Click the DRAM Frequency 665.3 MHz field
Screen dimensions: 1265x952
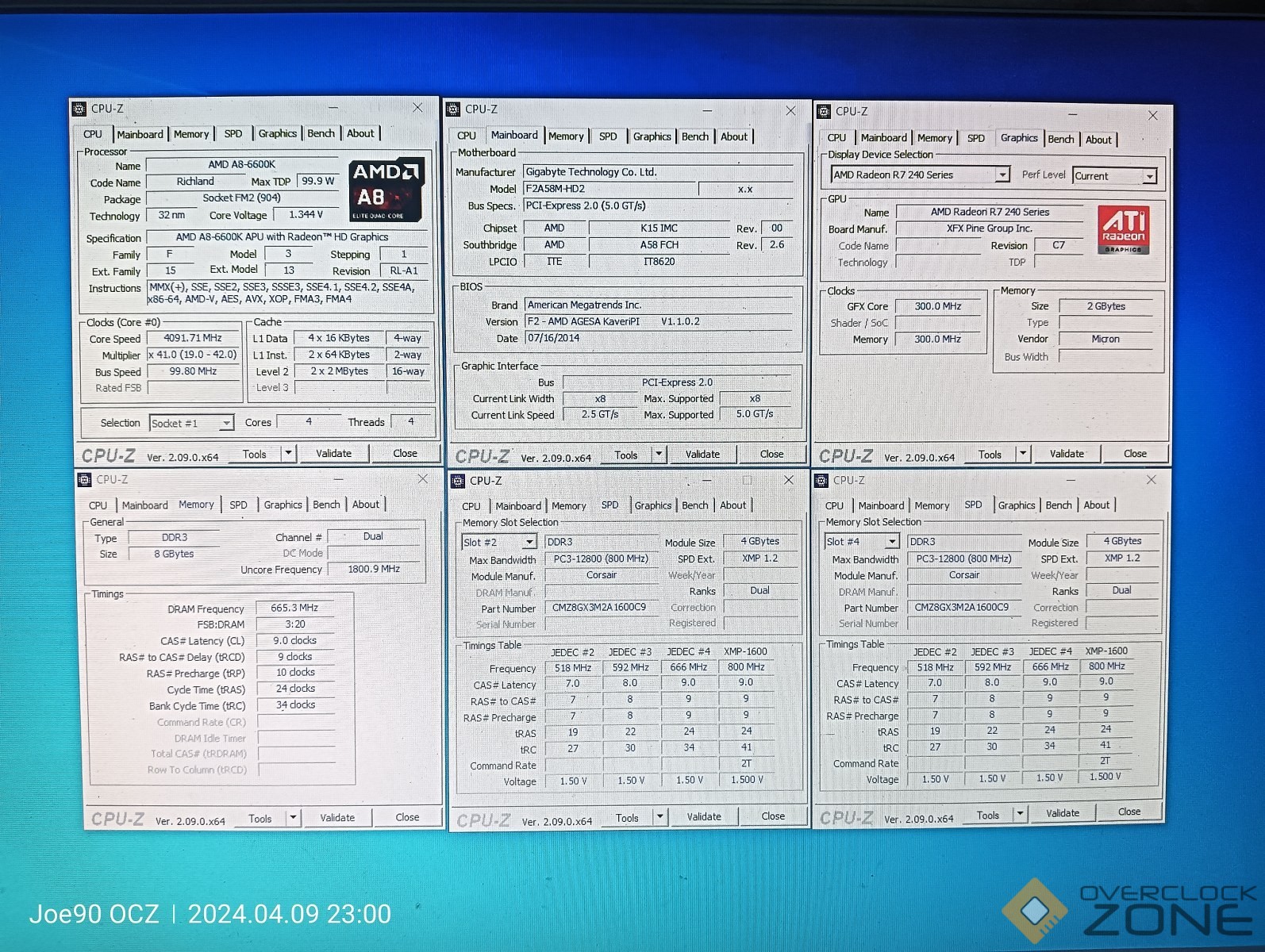294,608
